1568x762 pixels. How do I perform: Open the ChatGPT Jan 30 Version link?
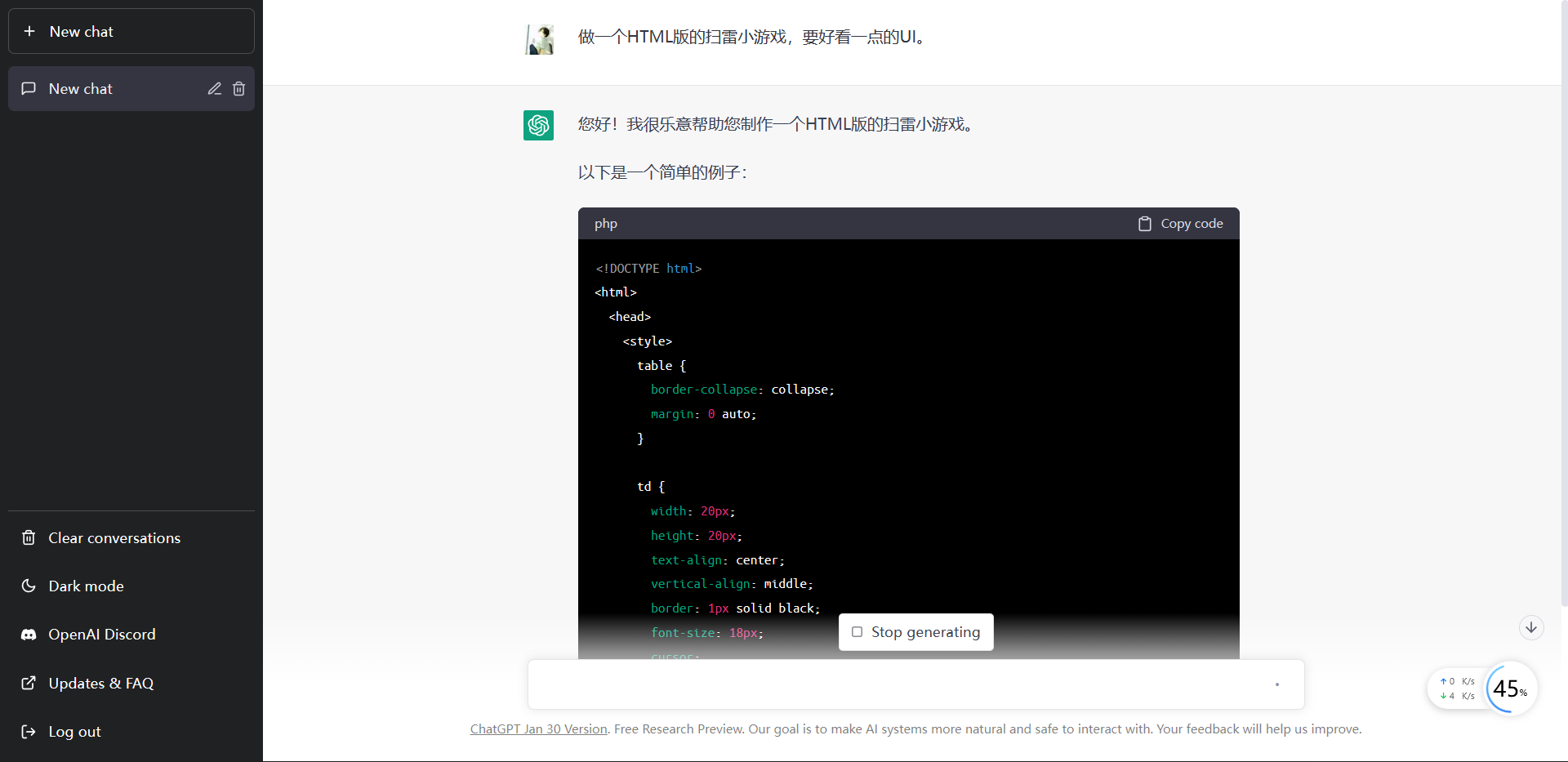(x=538, y=729)
